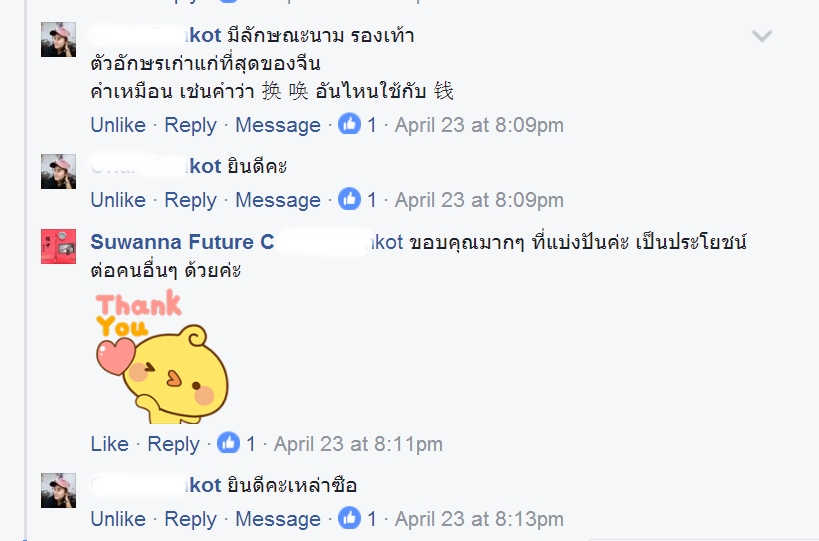The width and height of the screenshot is (819, 541).
Task: Reply to Suwanna Future's comment
Action: click(173, 444)
